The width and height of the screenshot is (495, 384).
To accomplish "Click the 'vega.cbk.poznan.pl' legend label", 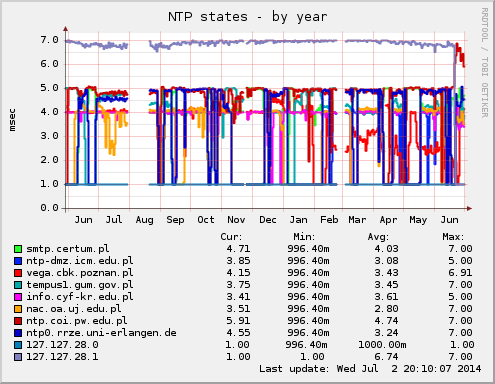I will (x=80, y=273).
